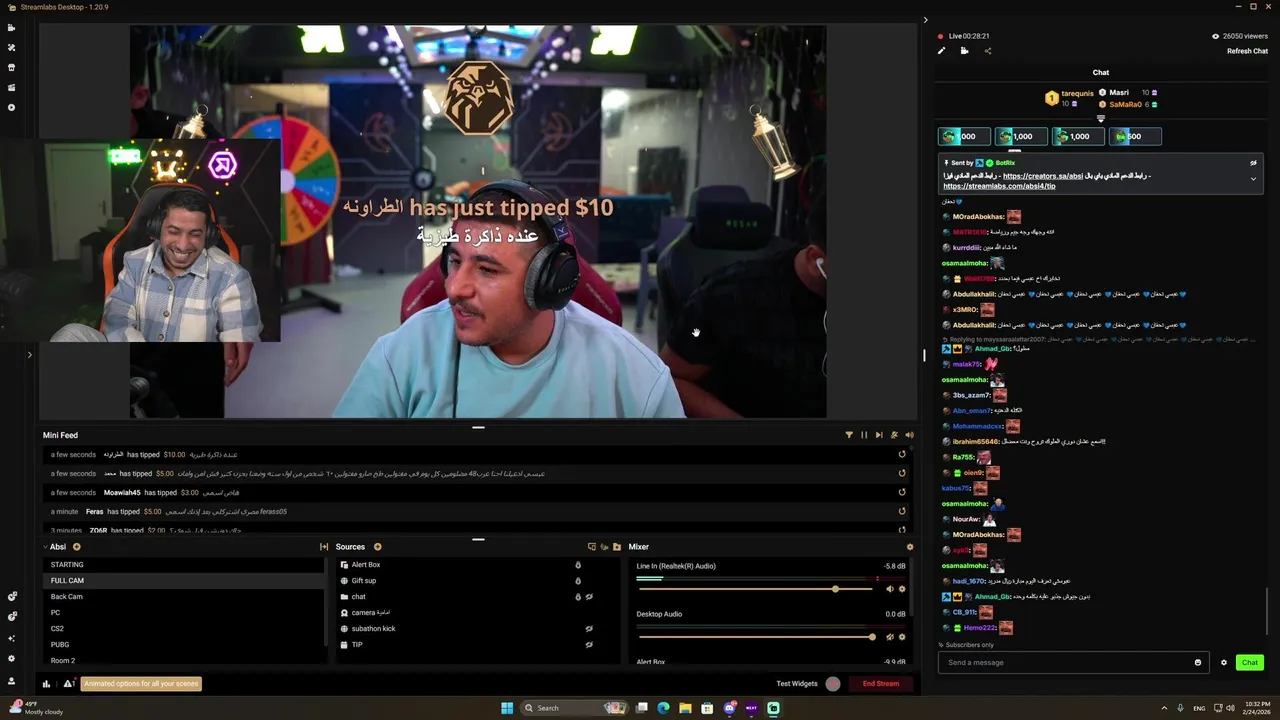Switch to the CS2 scene
Screen dimensions: 1280x720
click(x=185, y=629)
